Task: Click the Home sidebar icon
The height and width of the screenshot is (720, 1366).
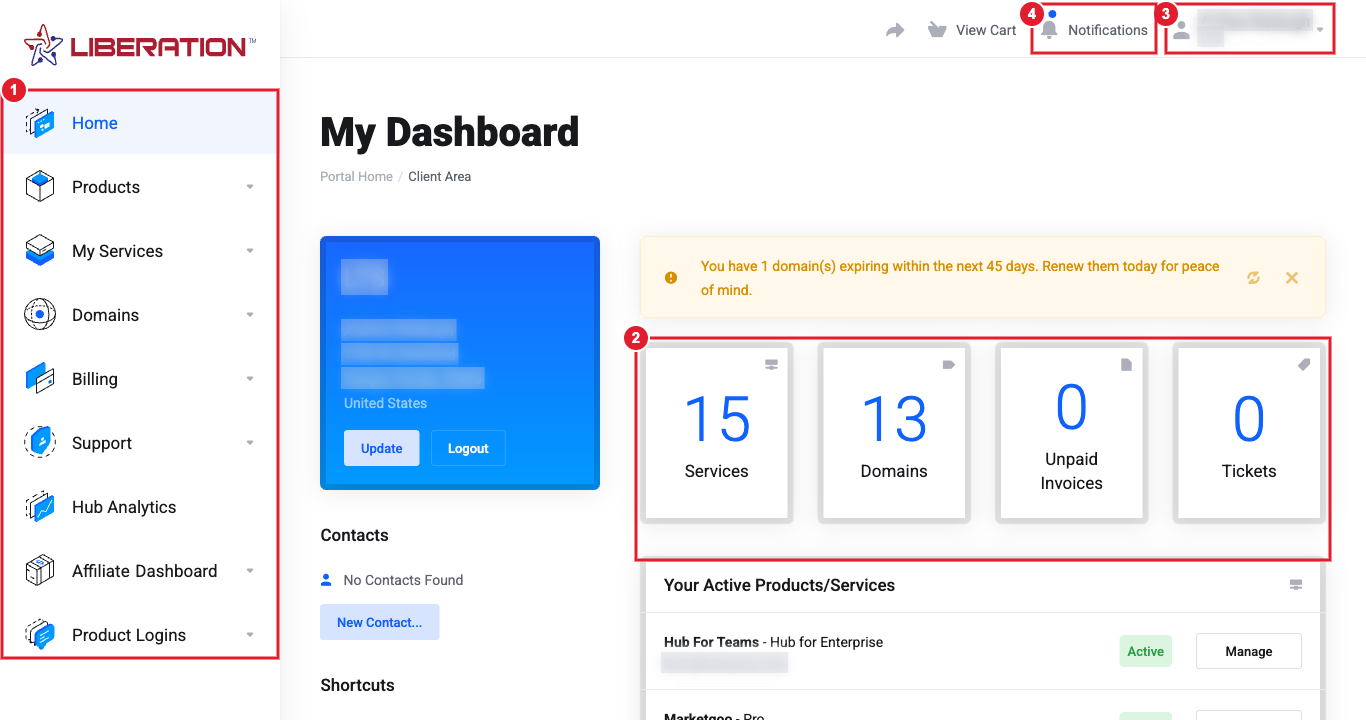Action: click(40, 123)
